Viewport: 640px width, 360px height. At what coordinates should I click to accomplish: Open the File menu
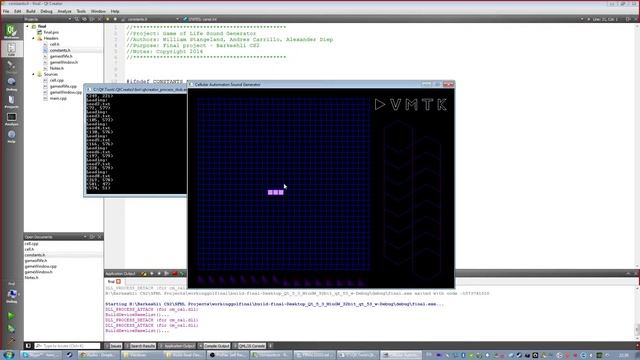point(6,11)
